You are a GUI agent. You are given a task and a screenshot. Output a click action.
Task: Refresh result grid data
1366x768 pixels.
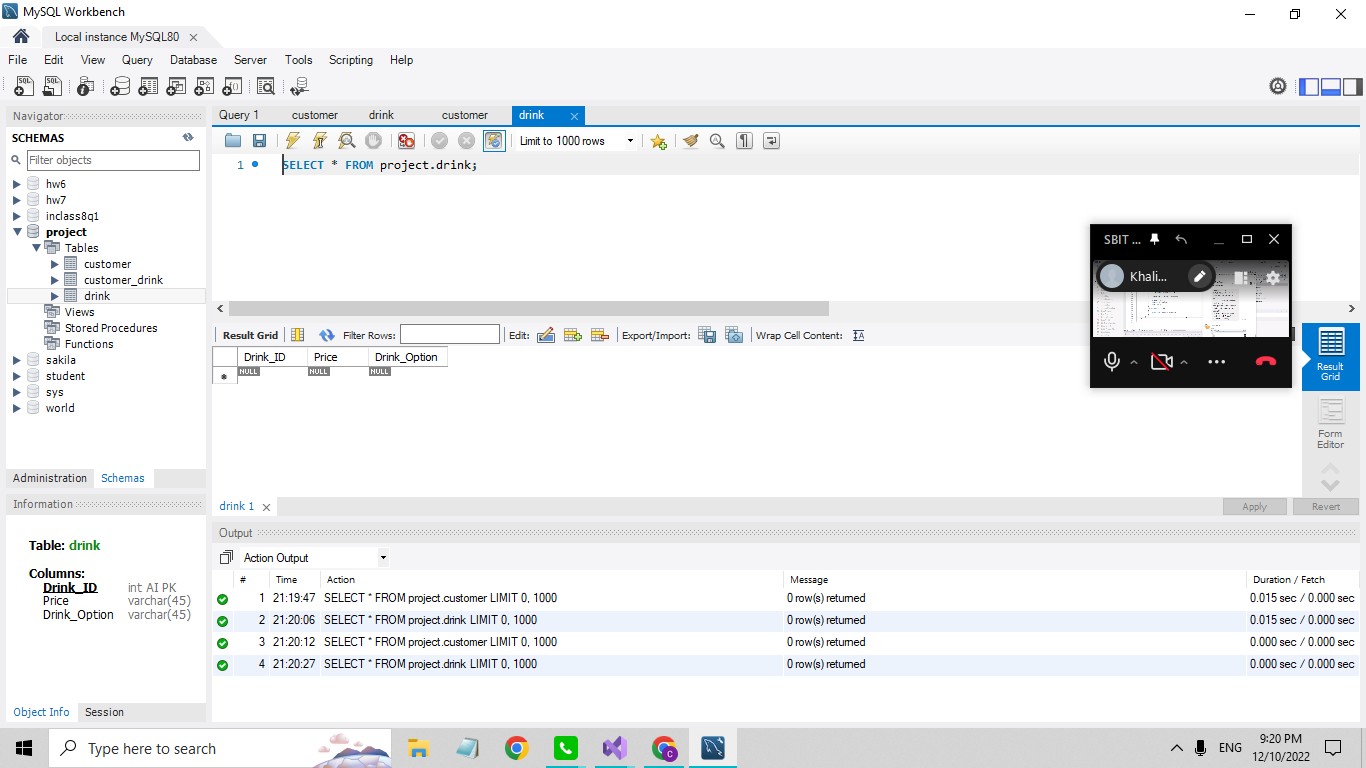326,336
